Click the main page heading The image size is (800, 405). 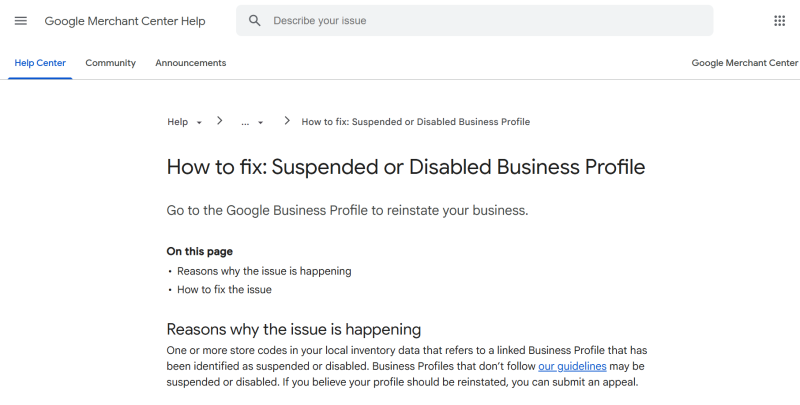405,167
